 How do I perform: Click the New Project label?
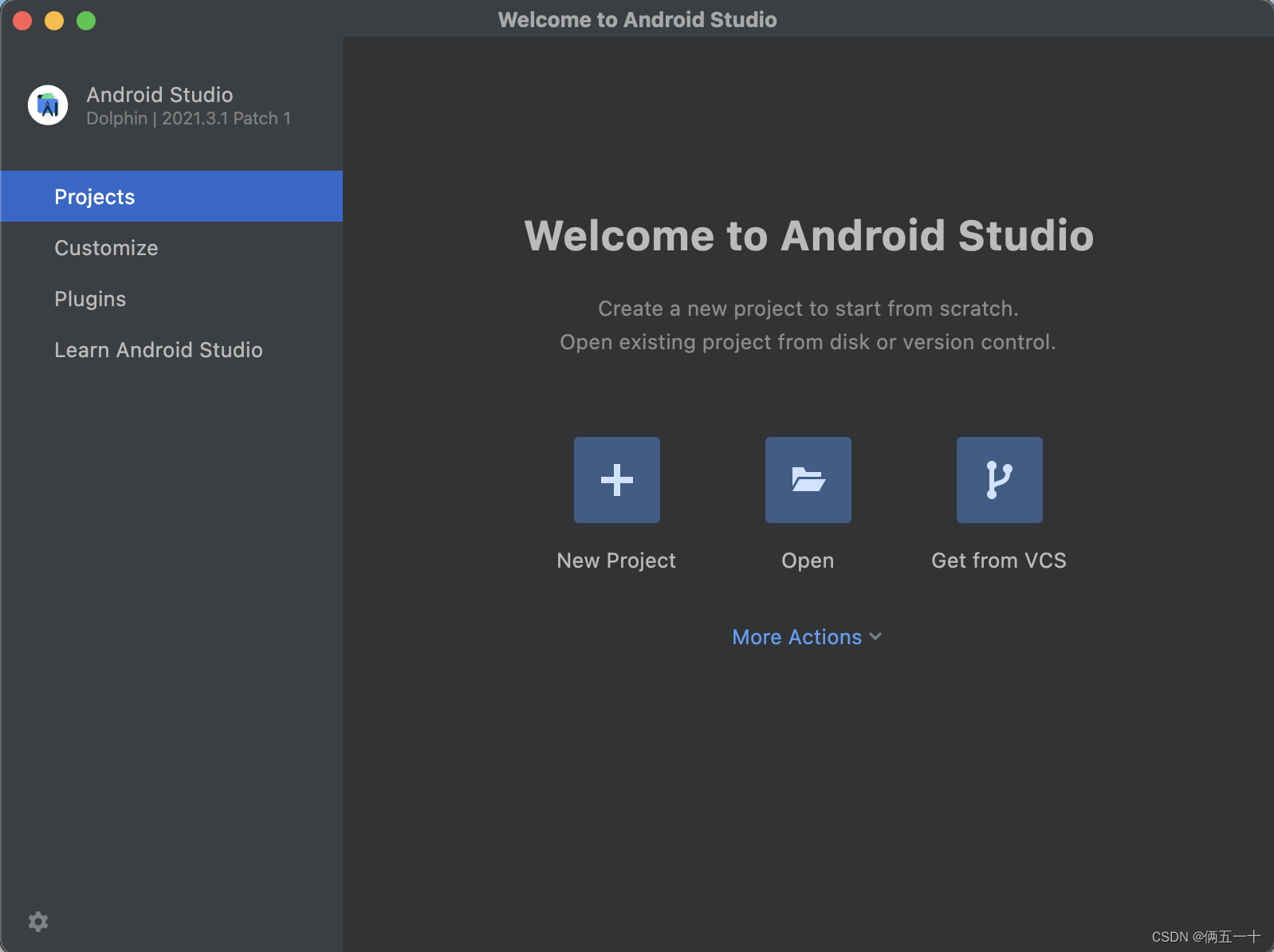pyautogui.click(x=616, y=561)
